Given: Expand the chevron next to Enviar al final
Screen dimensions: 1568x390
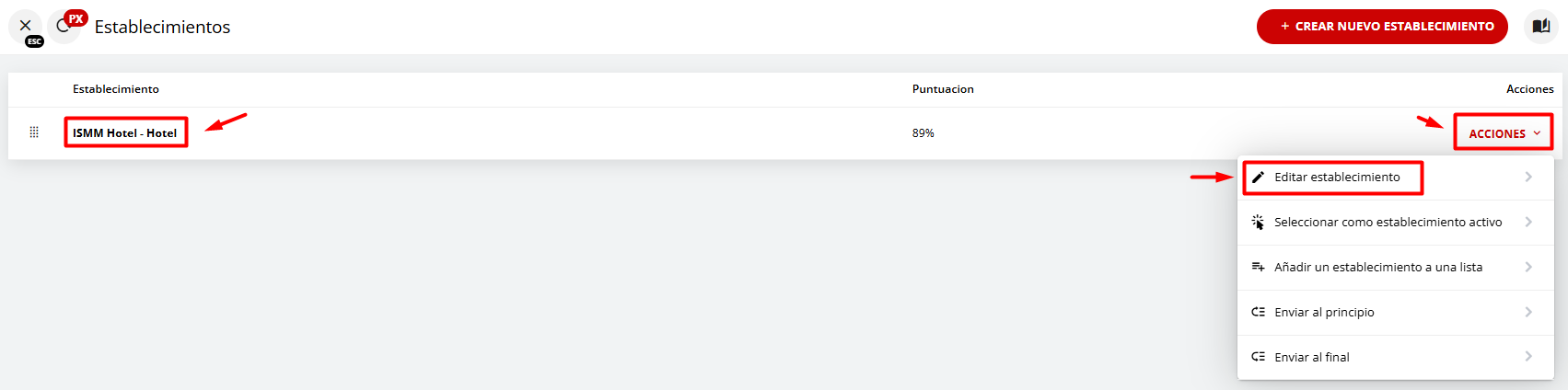Looking at the screenshot, I should (x=1528, y=357).
